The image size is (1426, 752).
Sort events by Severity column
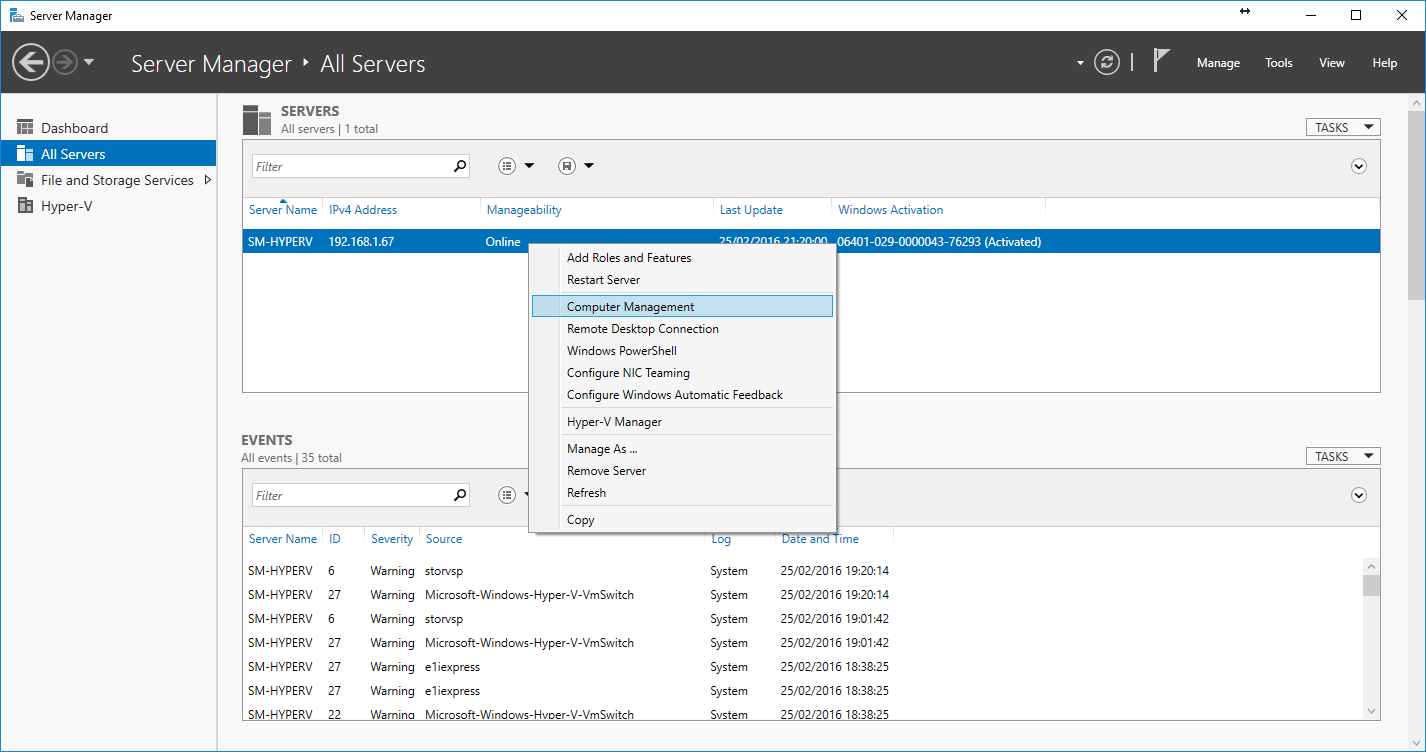pyautogui.click(x=392, y=539)
